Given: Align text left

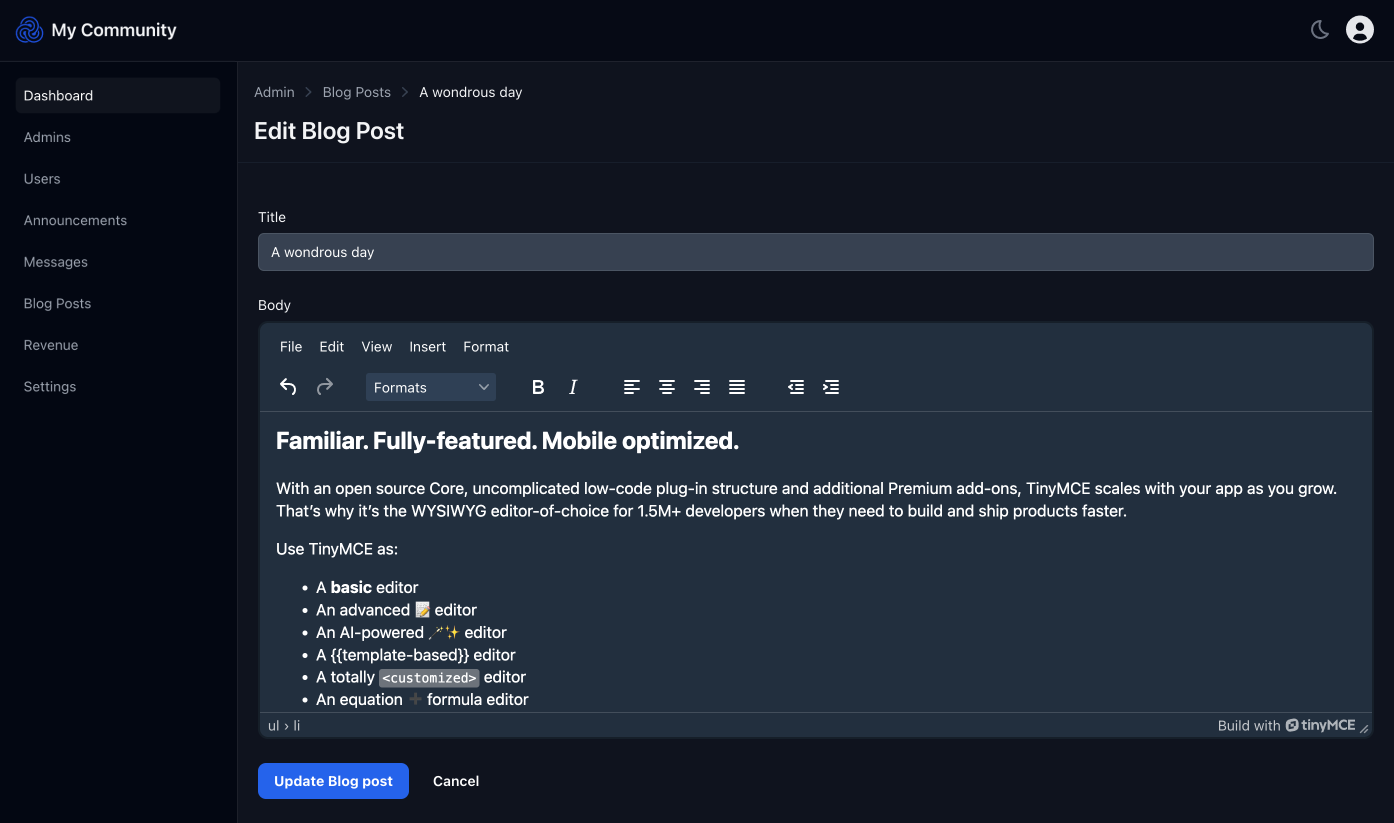Looking at the screenshot, I should [632, 387].
